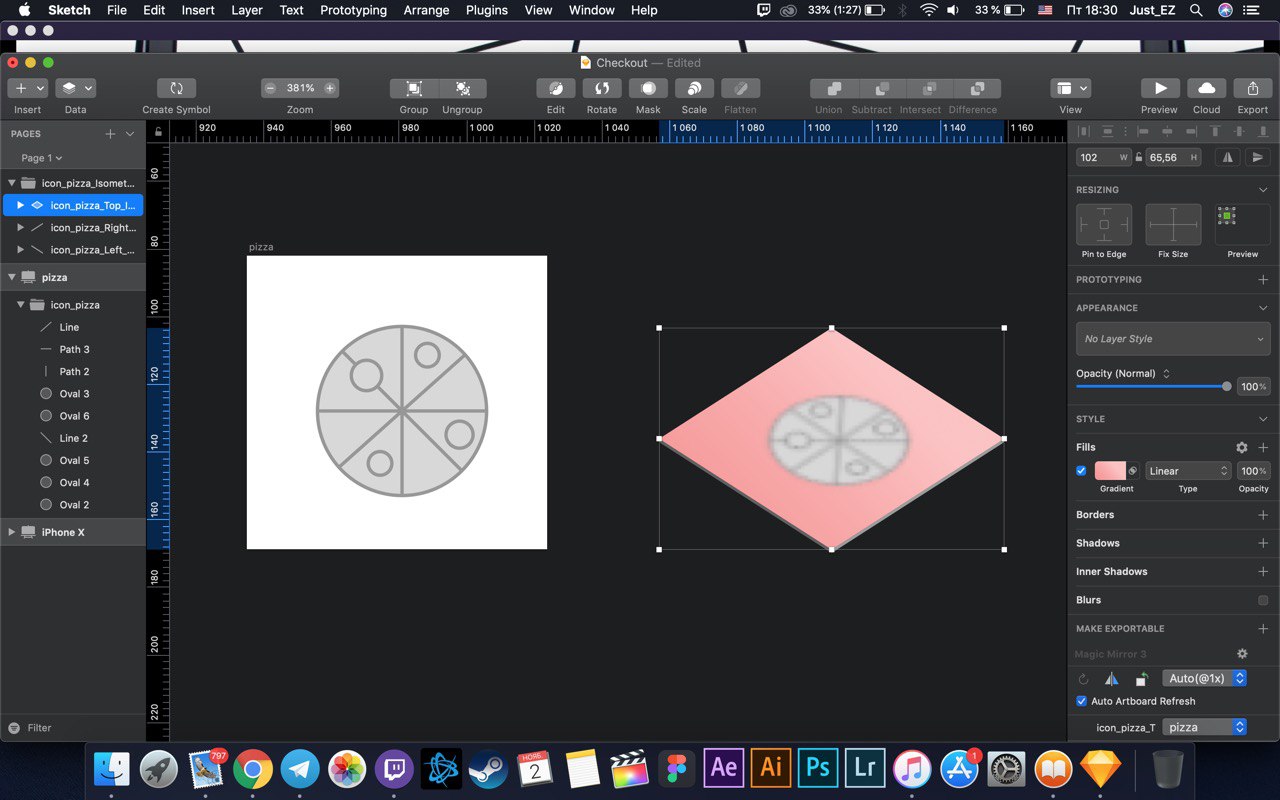Zoom out with the minus button
Screen dimensions: 1280x800
270,88
